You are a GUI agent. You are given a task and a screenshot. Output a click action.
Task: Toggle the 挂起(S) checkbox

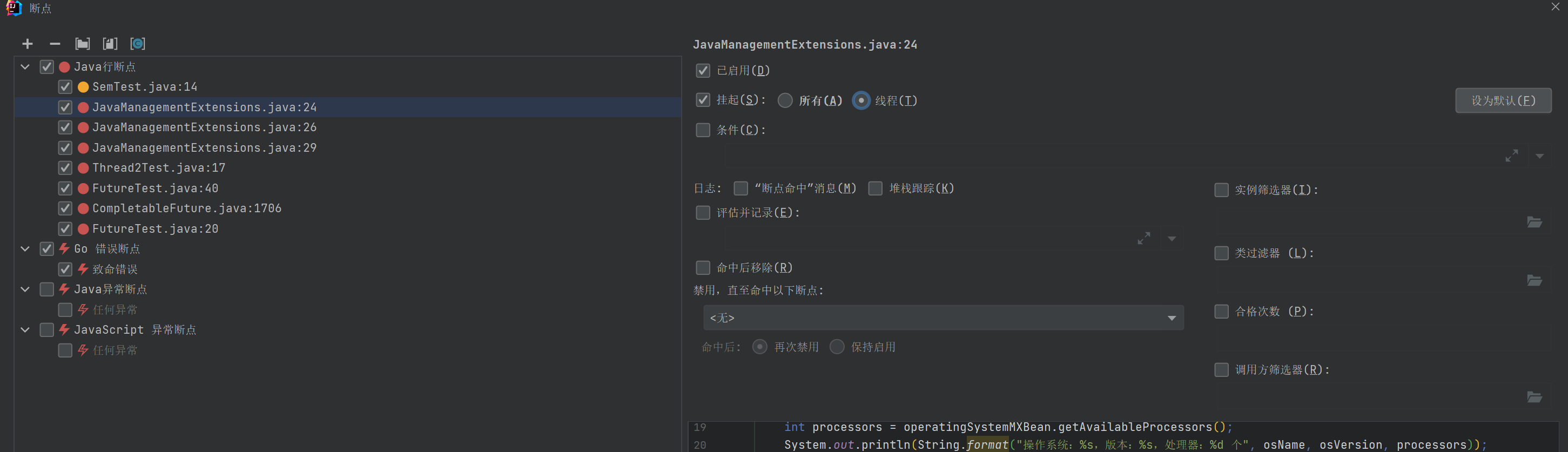[703, 100]
